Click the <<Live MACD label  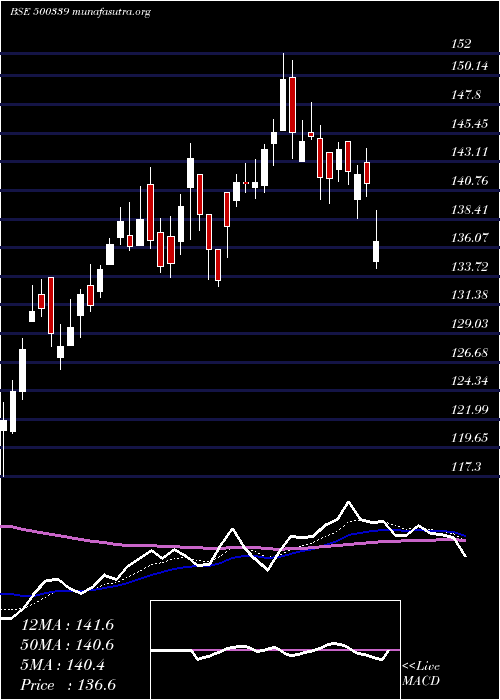tap(421, 673)
